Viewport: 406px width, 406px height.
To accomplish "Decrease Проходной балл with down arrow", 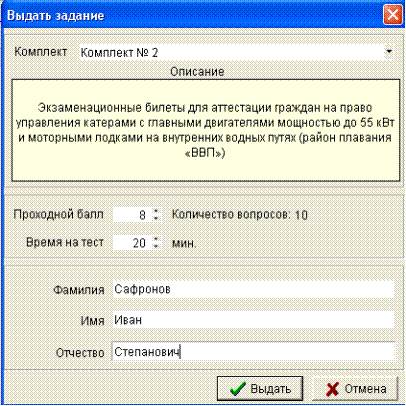I will pos(156,218).
